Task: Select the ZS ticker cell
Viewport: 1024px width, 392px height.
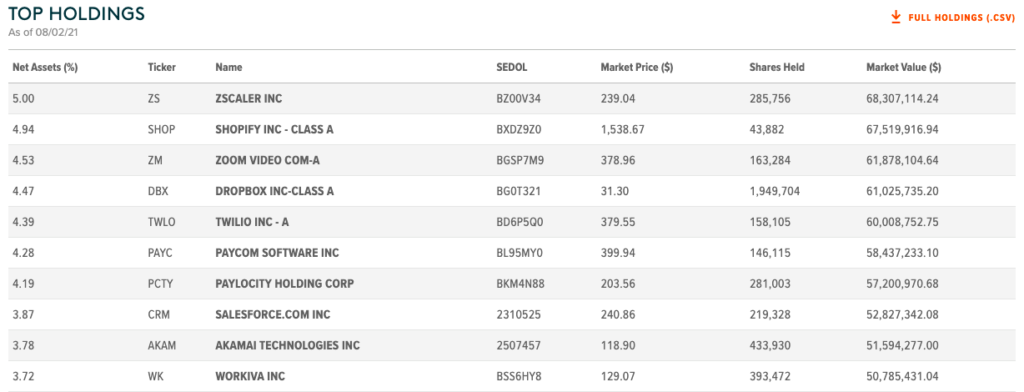Action: tap(154, 99)
